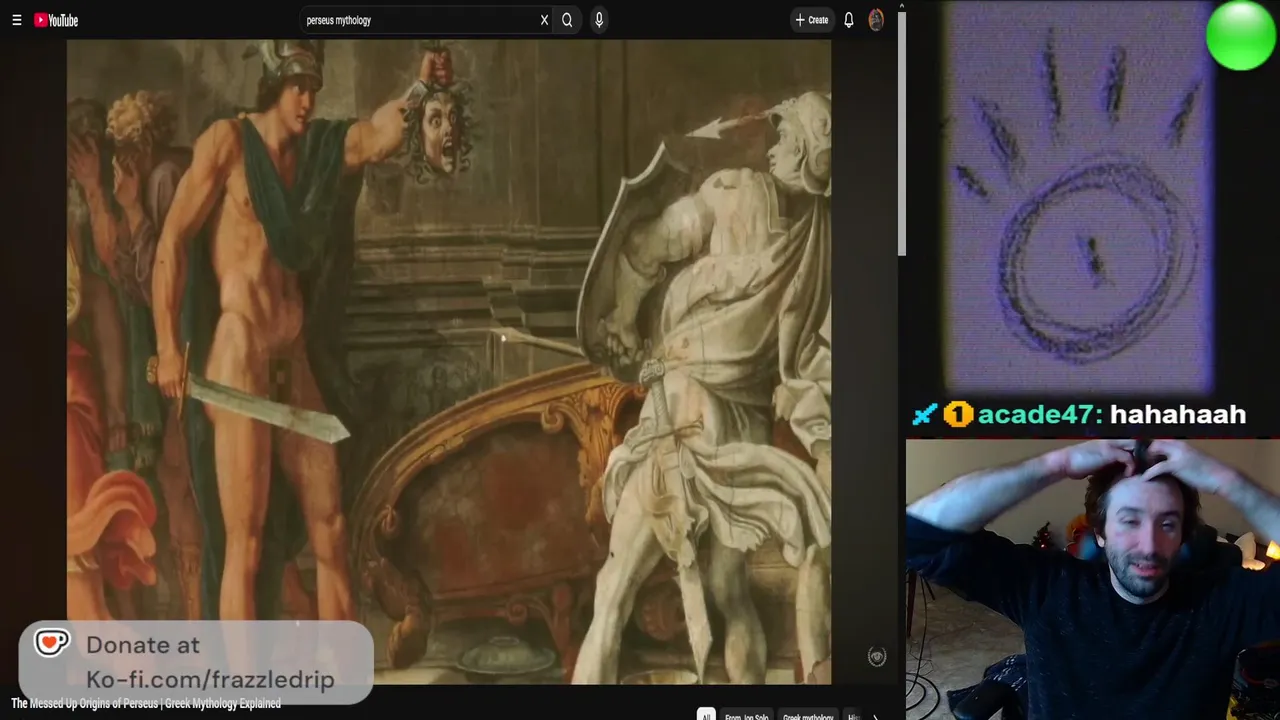Viewport: 1280px width, 720px height.
Task: Click the webcam feed of the streamer
Action: (x=1093, y=580)
